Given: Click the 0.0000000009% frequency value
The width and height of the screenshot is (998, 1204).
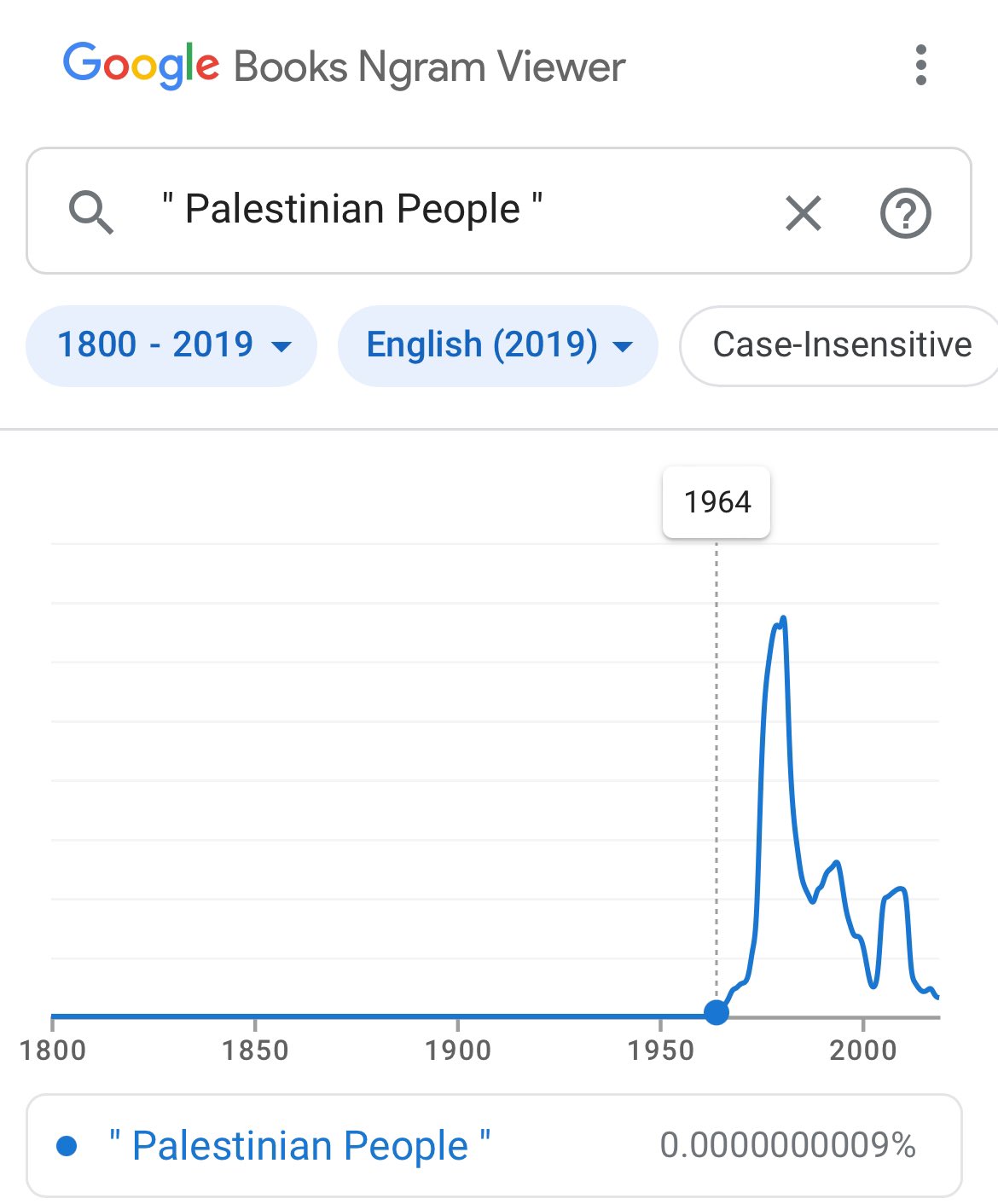Looking at the screenshot, I should (787, 1145).
